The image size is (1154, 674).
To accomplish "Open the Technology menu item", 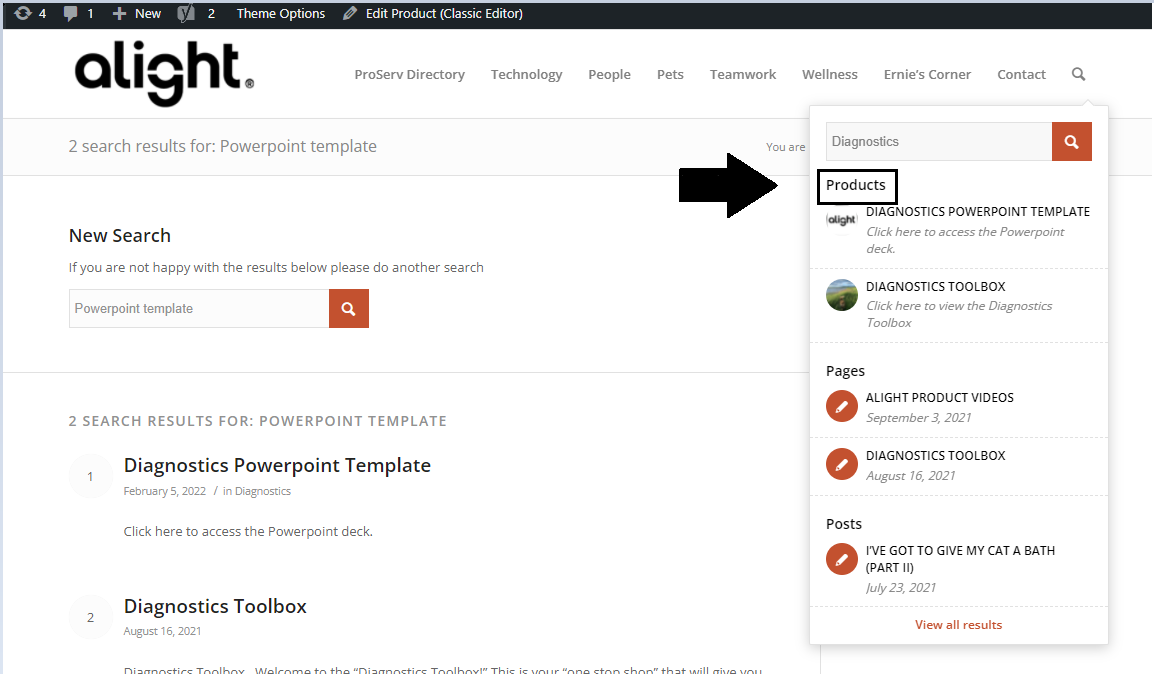I will pyautogui.click(x=526, y=74).
